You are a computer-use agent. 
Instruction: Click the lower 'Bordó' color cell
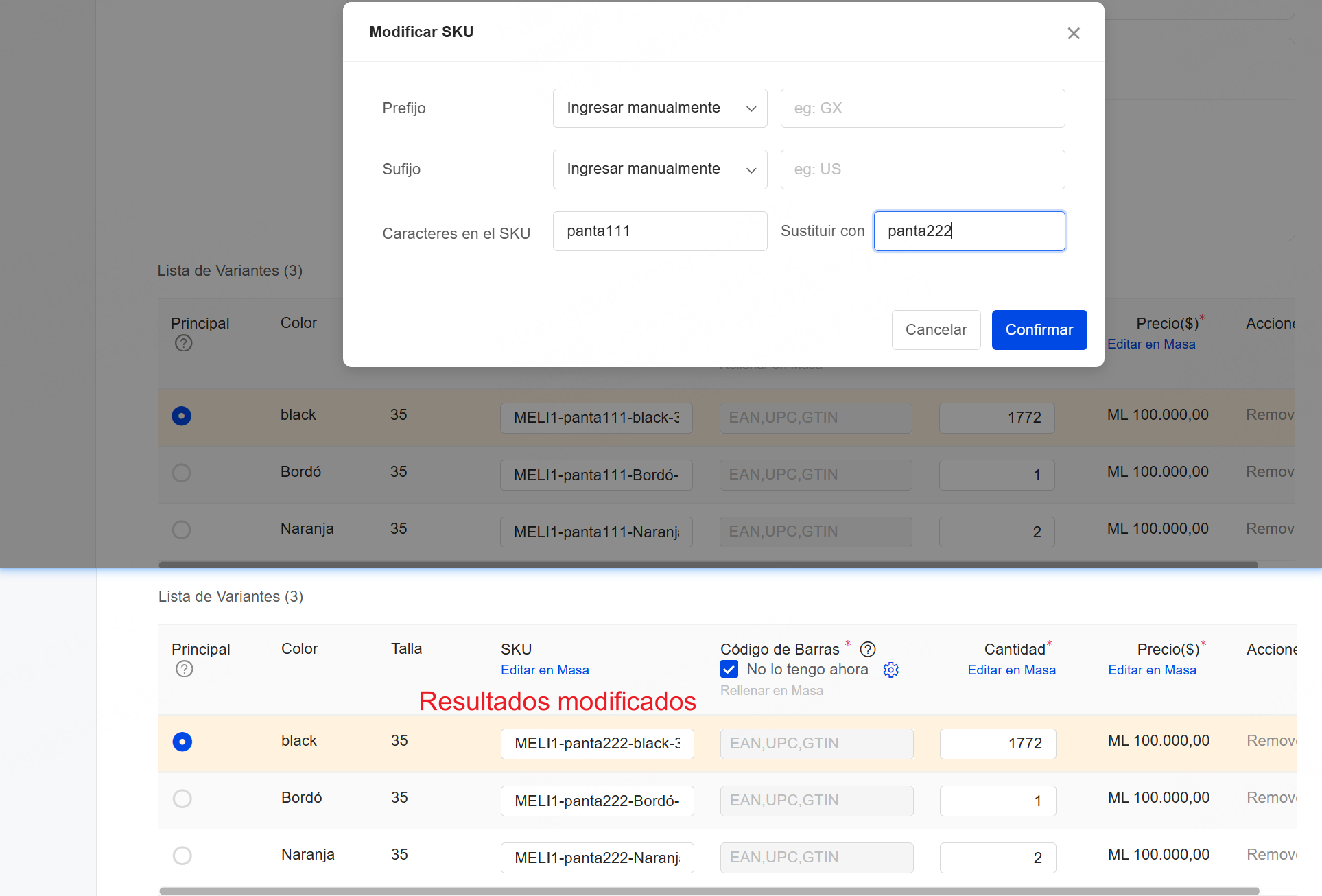[x=302, y=798]
